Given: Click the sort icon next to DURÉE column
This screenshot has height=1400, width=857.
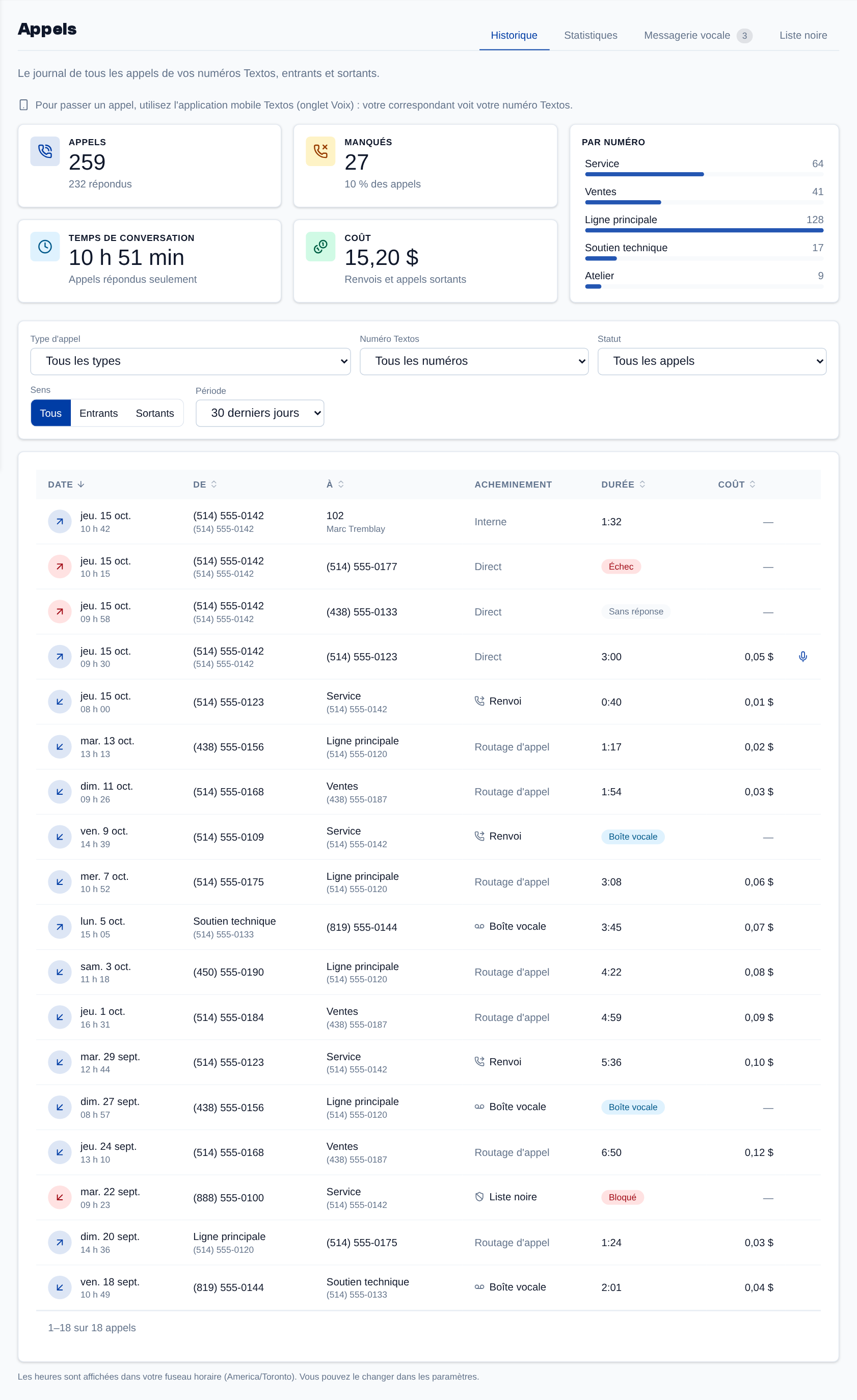Looking at the screenshot, I should coord(642,484).
